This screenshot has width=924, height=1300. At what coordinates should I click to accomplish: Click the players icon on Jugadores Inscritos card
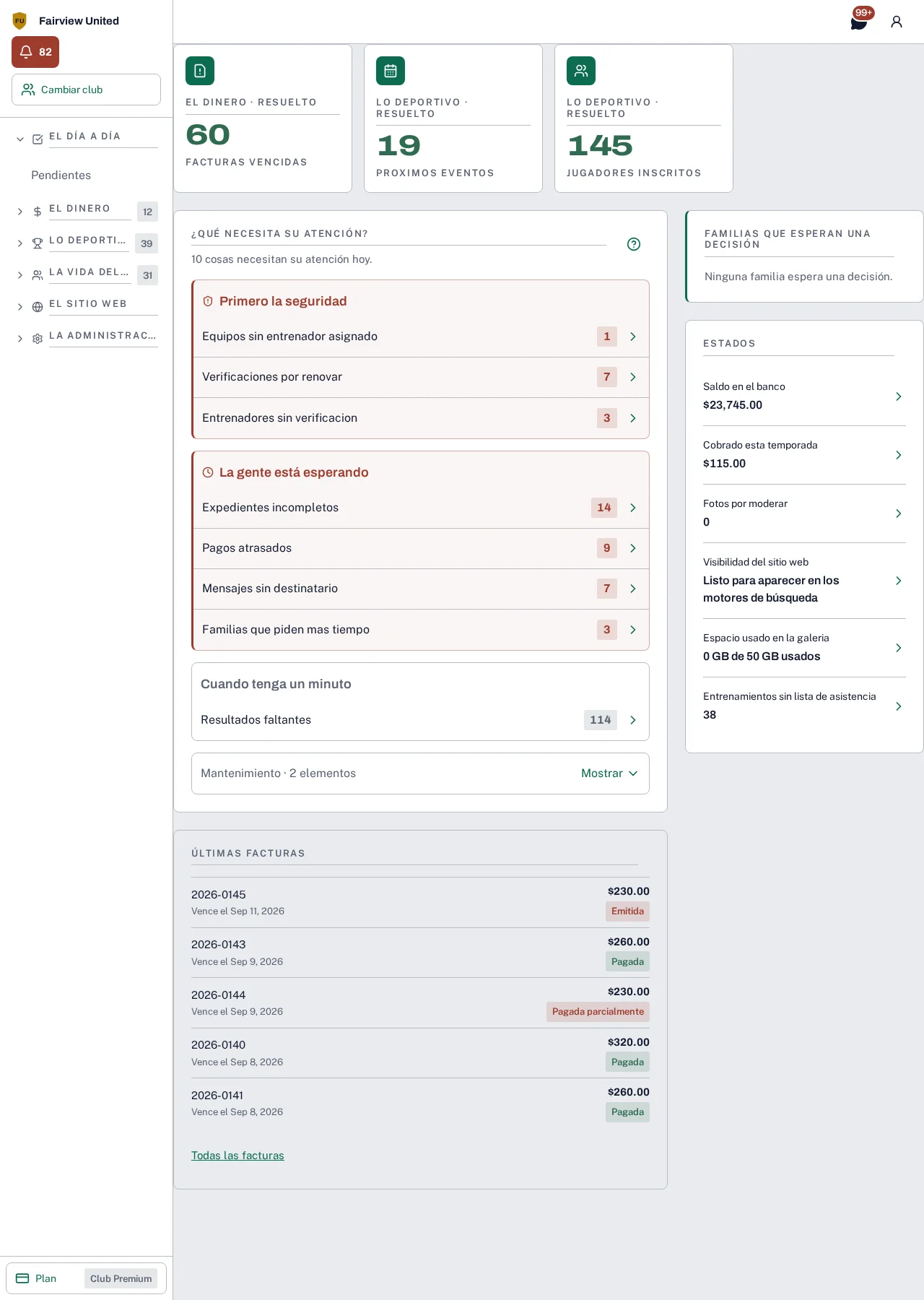coord(581,71)
